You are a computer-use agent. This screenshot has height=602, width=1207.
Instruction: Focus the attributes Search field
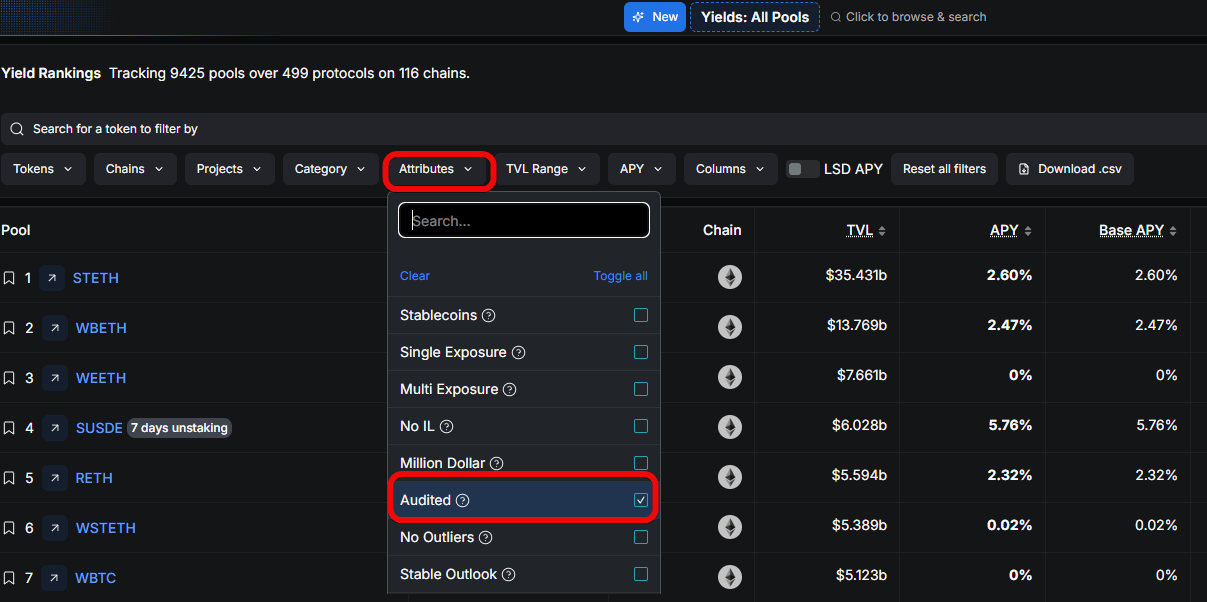coord(524,220)
